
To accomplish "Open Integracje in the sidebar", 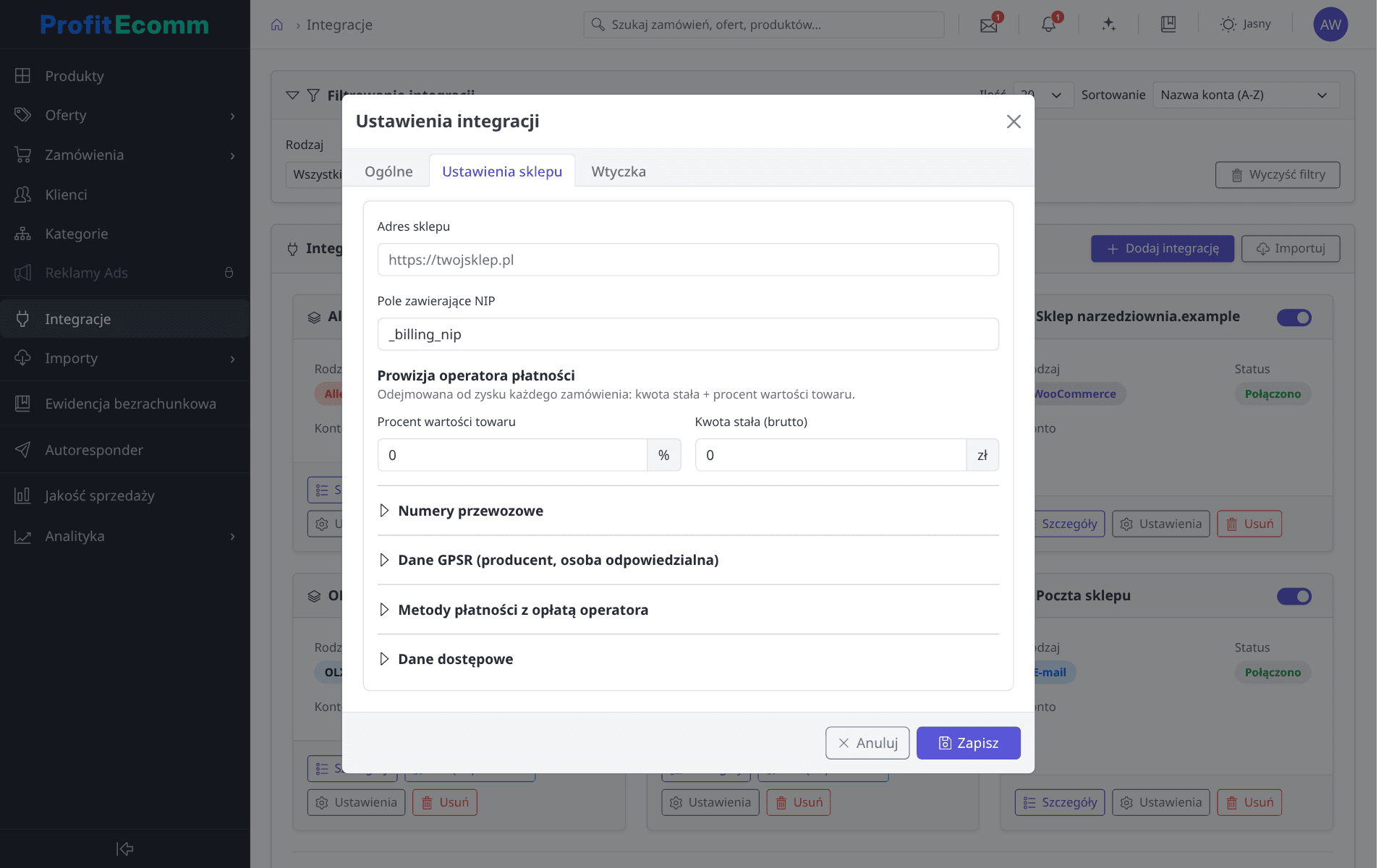I will 124,319.
